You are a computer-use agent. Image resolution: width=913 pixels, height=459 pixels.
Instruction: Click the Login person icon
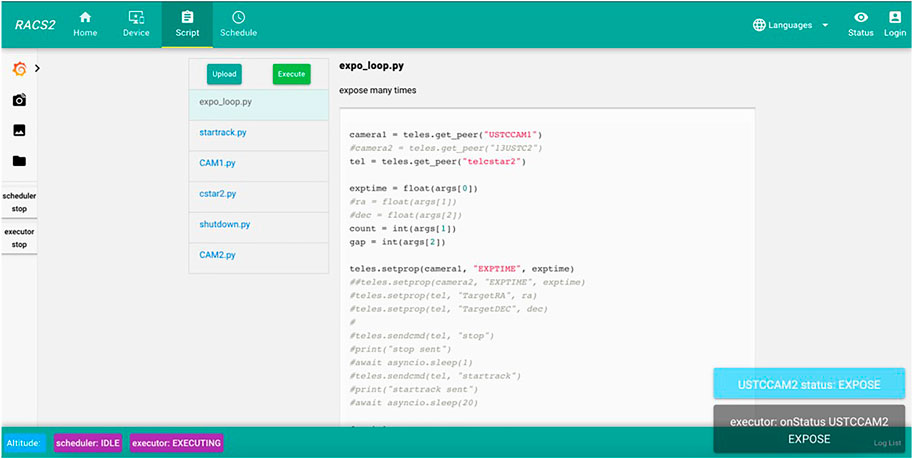[894, 18]
